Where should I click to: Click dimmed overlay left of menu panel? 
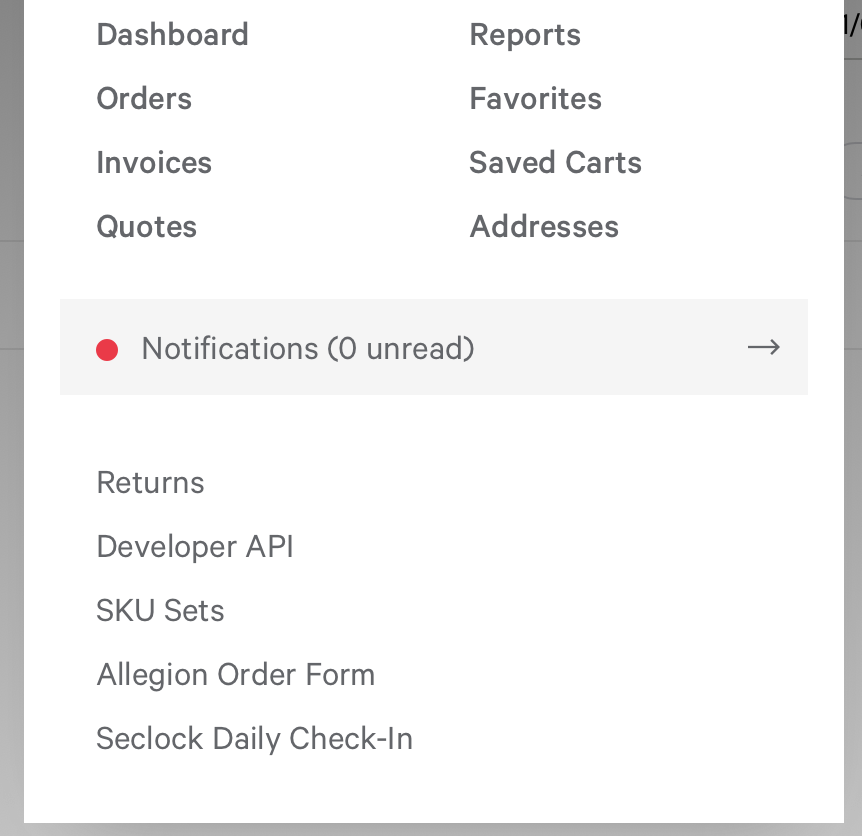click(12, 418)
